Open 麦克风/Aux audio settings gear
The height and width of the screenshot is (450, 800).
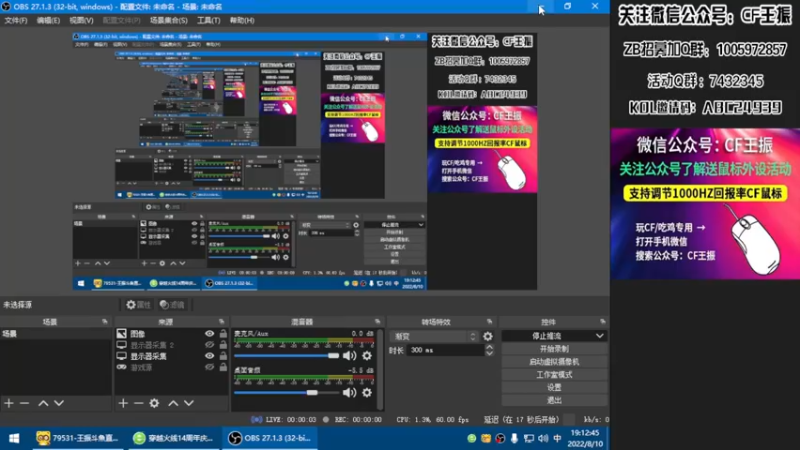(367, 356)
